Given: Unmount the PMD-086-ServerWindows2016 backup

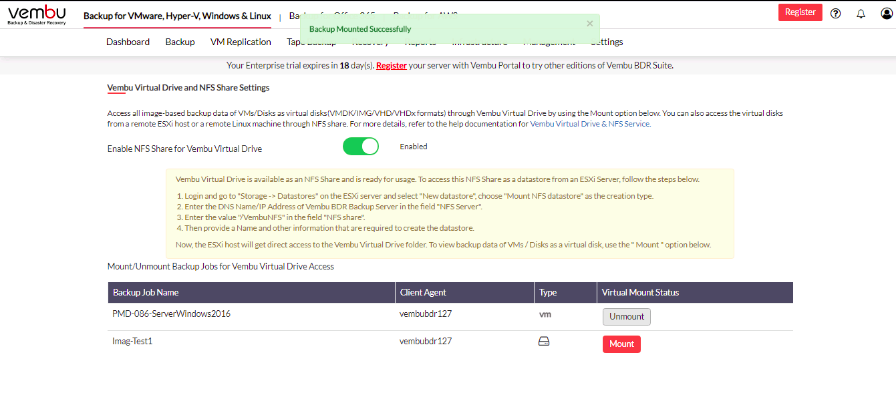Looking at the screenshot, I should [626, 317].
